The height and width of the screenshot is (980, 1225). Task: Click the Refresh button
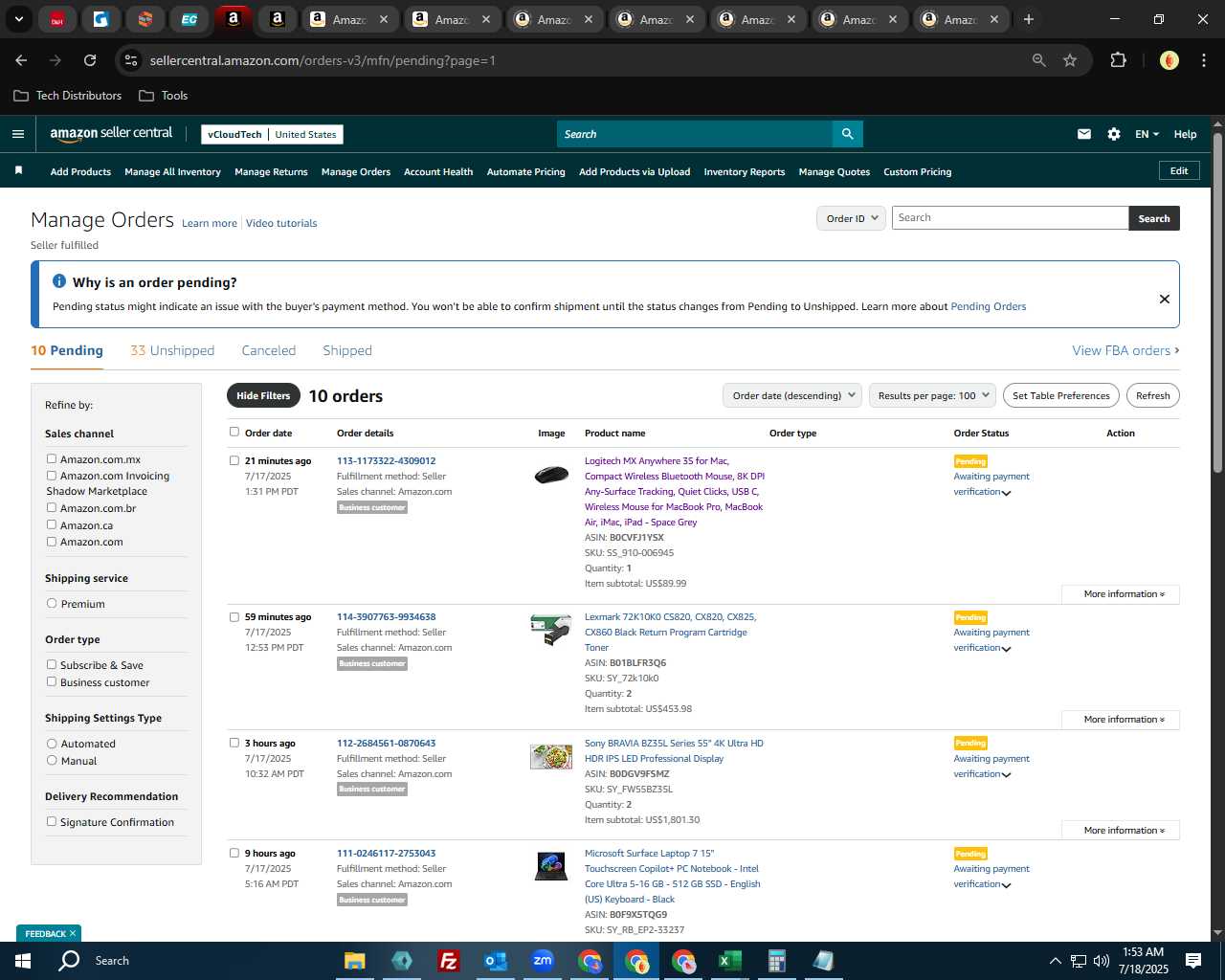point(1152,395)
